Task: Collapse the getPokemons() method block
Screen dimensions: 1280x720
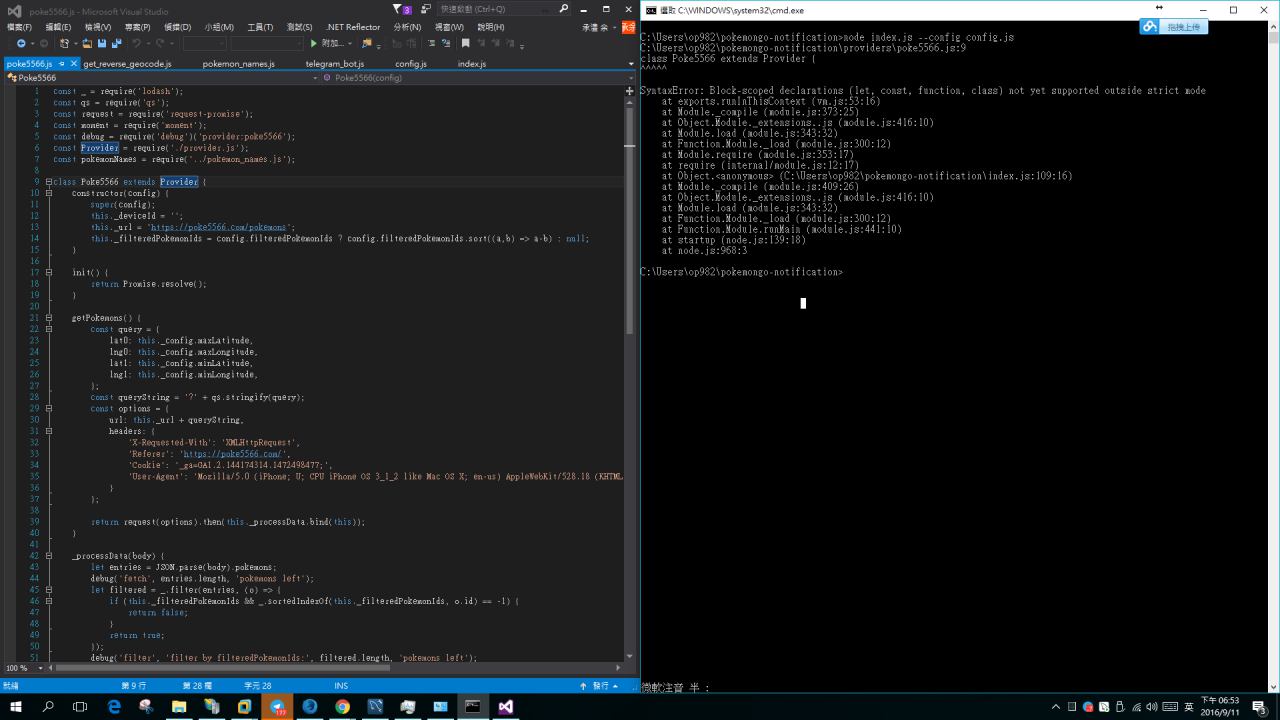Action: click(48, 318)
